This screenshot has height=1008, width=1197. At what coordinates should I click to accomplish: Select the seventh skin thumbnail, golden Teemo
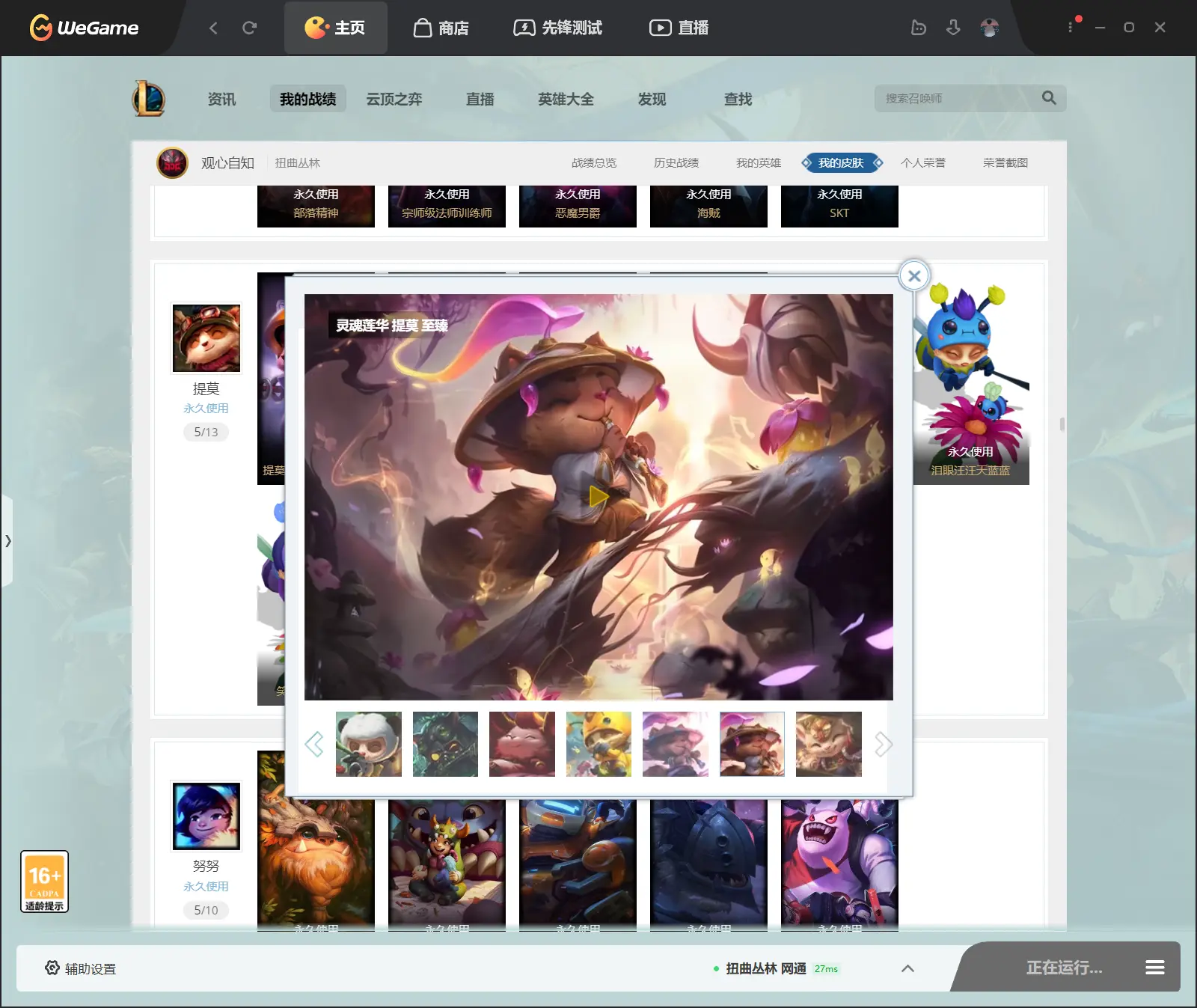tap(829, 744)
